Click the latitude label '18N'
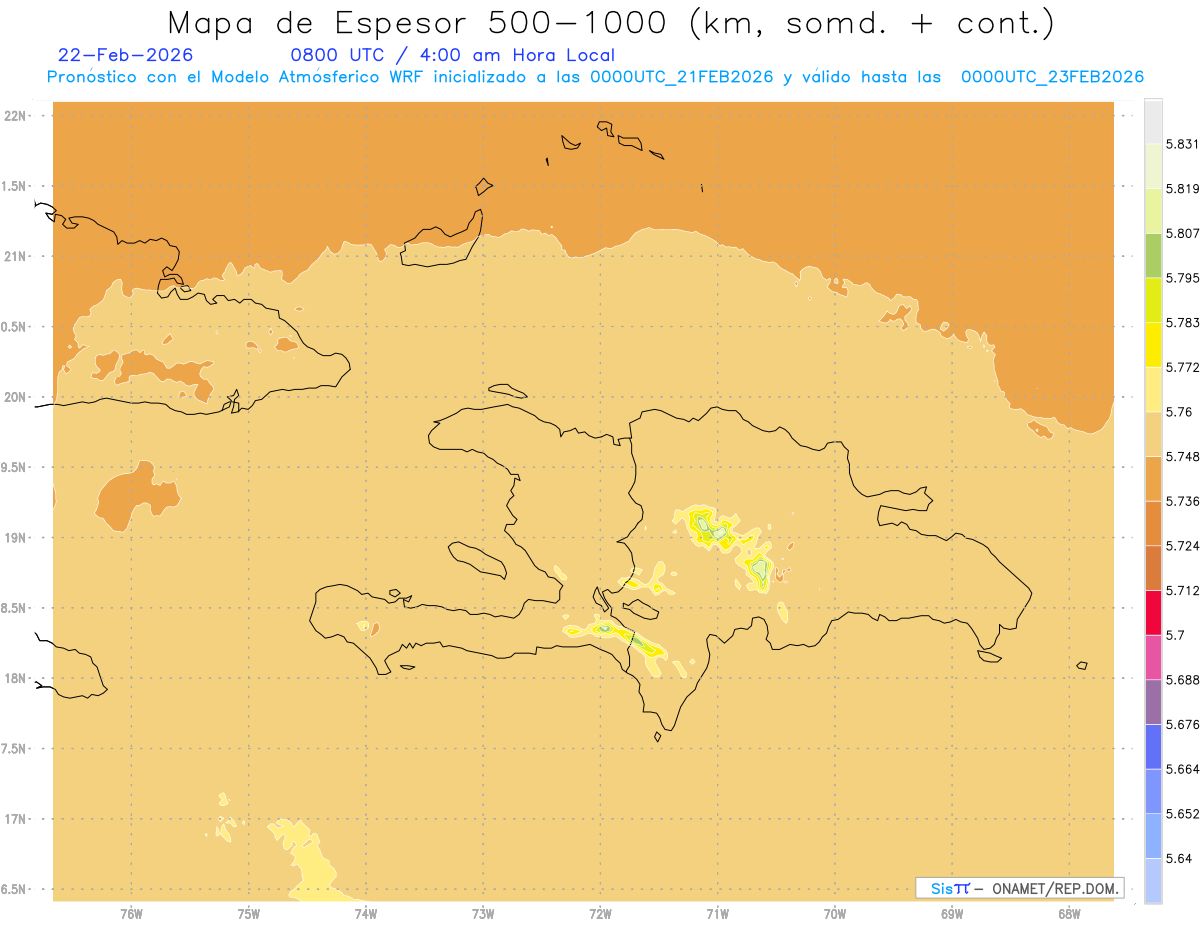This screenshot has height=927, width=1200. [14, 679]
